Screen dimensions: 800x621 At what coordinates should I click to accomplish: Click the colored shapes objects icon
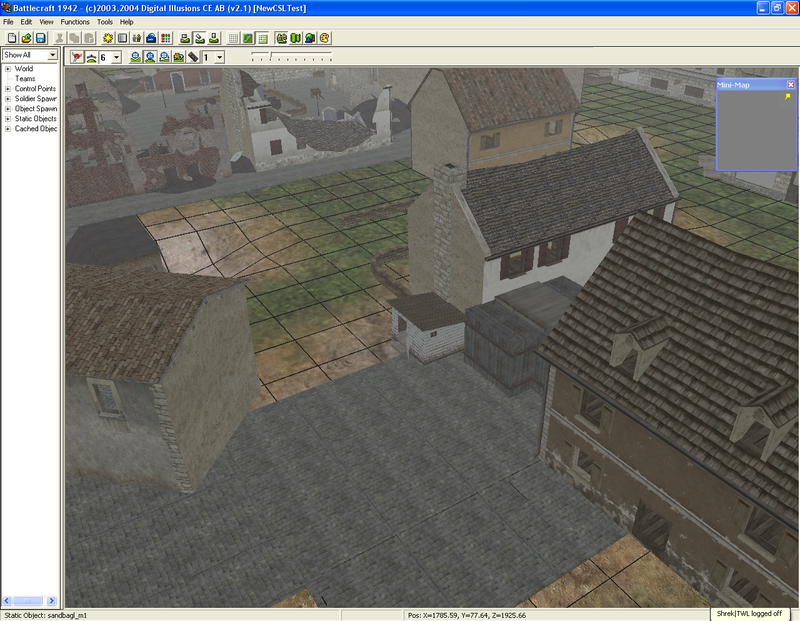[310, 38]
